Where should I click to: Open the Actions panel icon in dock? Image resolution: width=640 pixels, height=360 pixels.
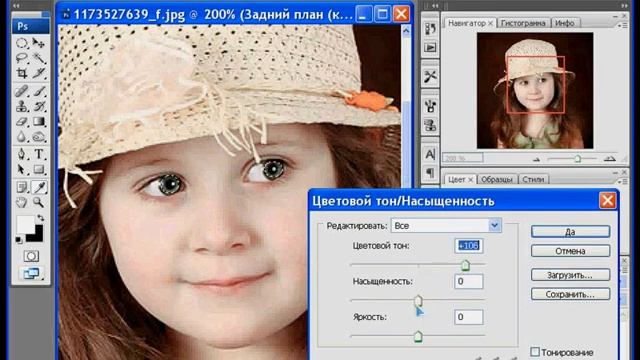(430, 47)
